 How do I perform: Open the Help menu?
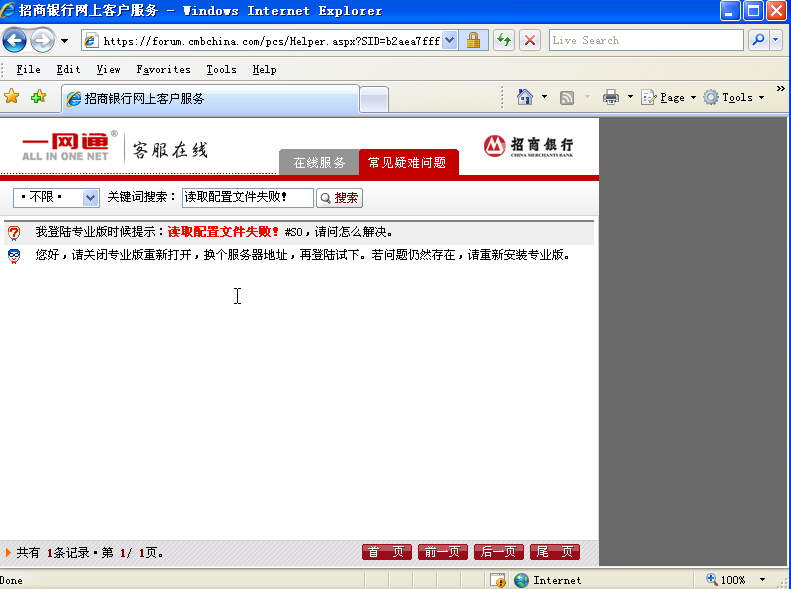(x=264, y=70)
